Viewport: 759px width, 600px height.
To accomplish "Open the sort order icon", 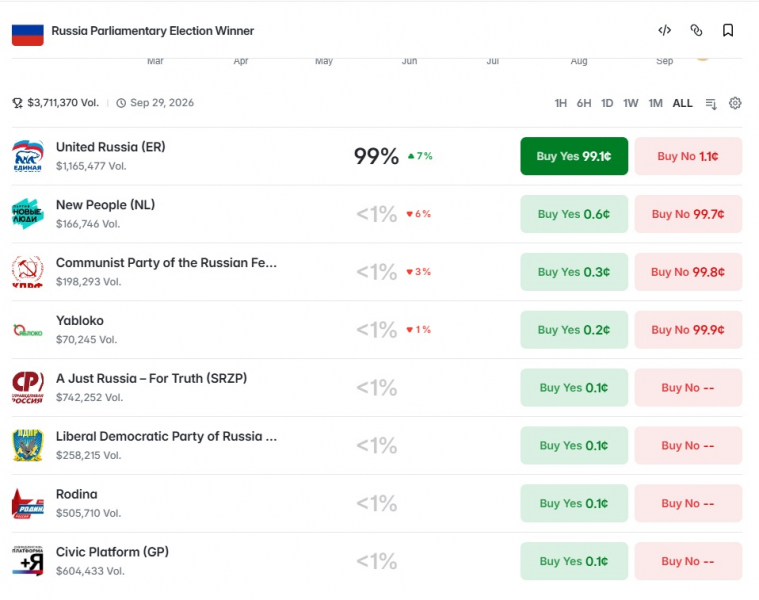I will tap(711, 104).
